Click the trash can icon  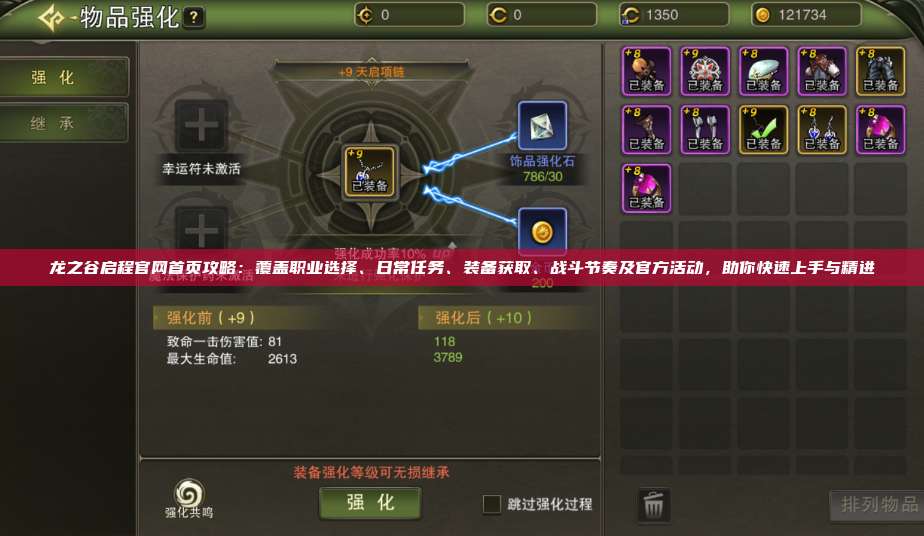(653, 505)
